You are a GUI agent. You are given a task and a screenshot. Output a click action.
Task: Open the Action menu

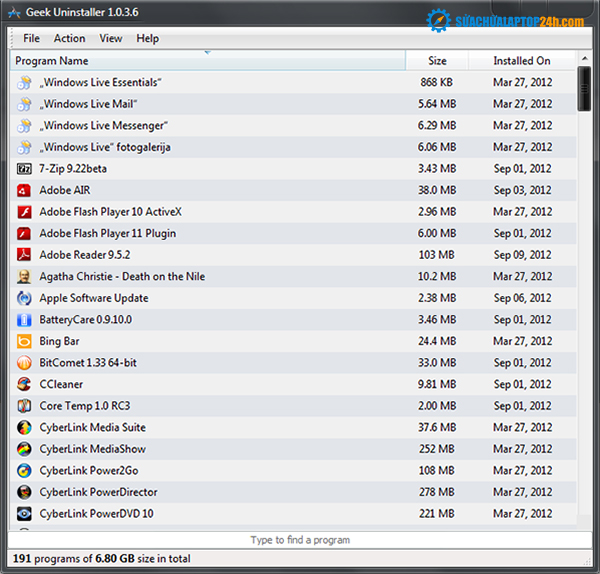click(69, 38)
